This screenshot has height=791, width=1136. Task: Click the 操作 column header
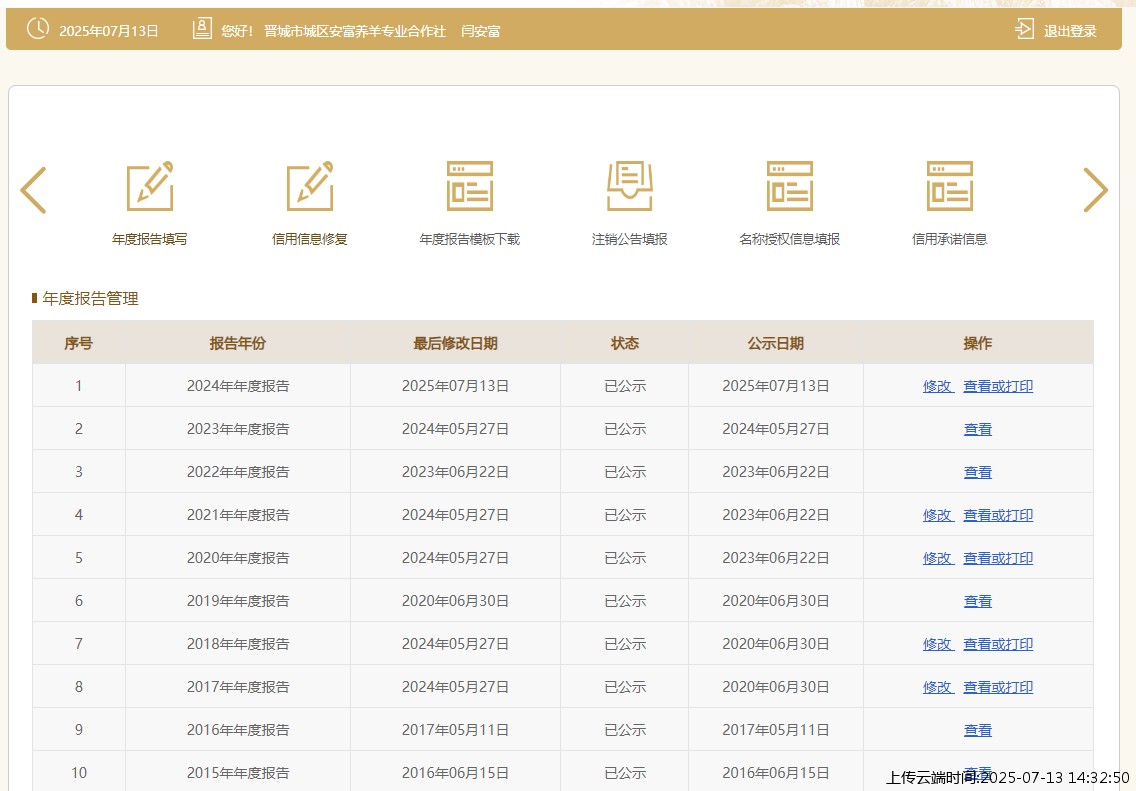[977, 343]
